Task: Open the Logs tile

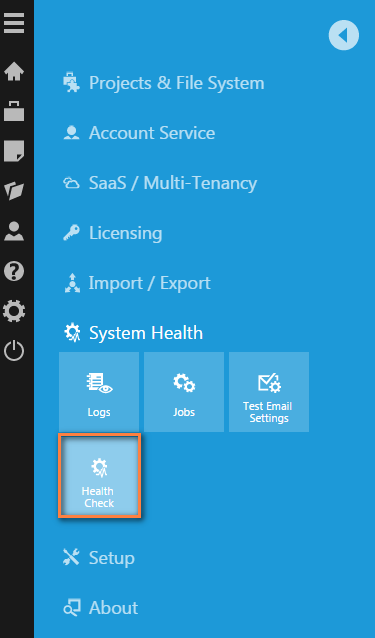Action: click(99, 392)
